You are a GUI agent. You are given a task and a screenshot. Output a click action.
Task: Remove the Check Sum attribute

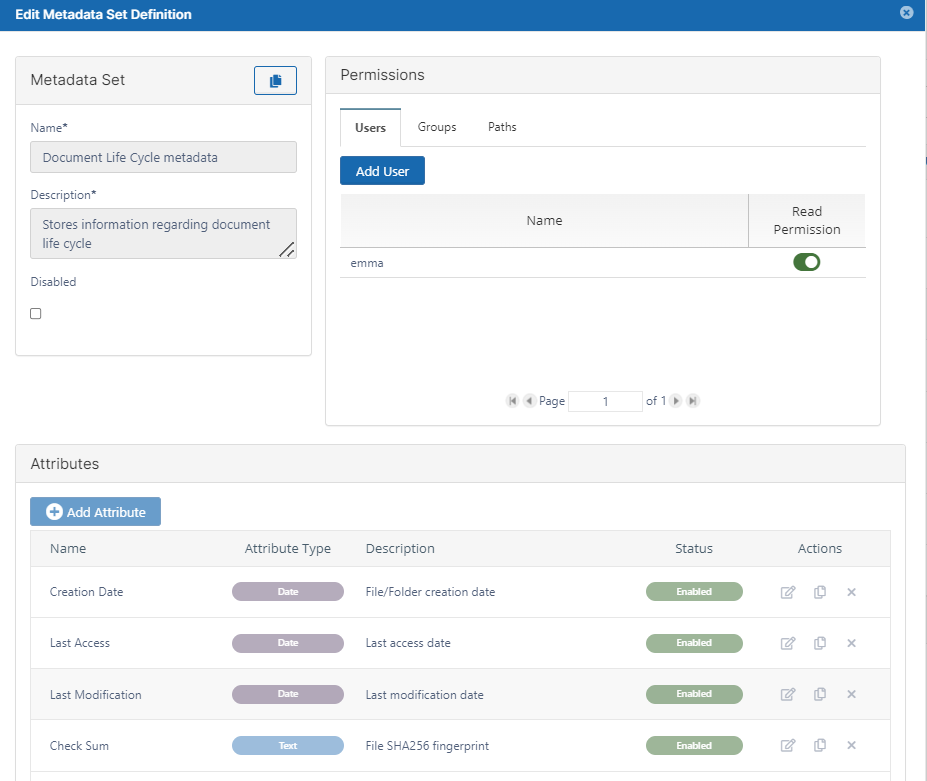[x=852, y=746]
